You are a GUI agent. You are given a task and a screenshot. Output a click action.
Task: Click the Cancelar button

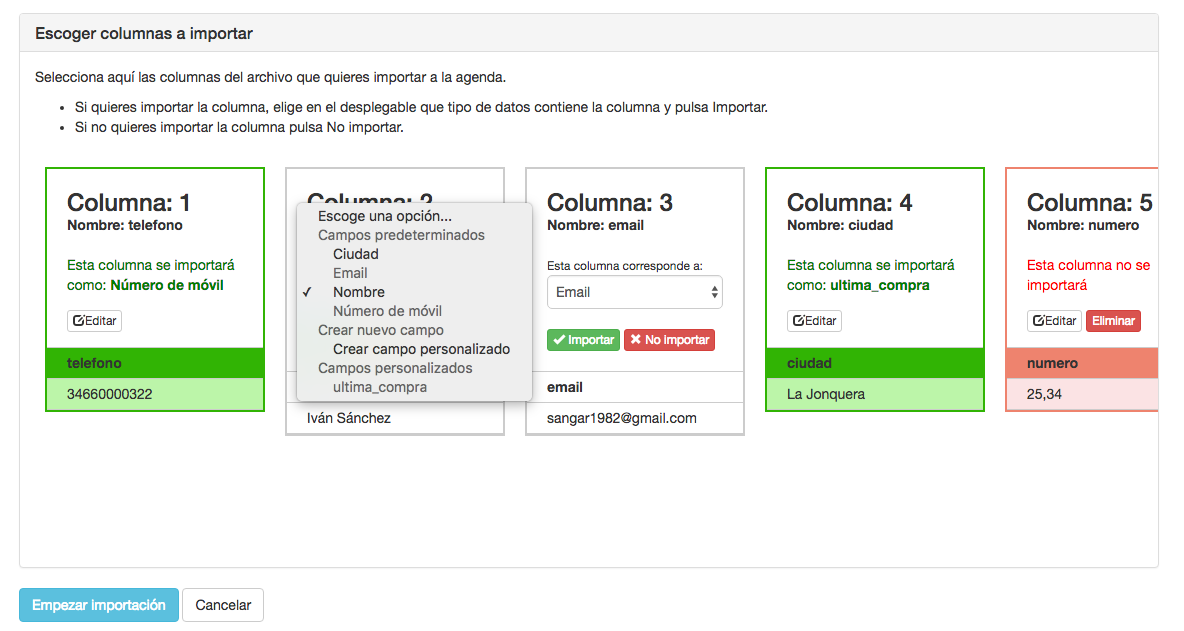coord(223,605)
